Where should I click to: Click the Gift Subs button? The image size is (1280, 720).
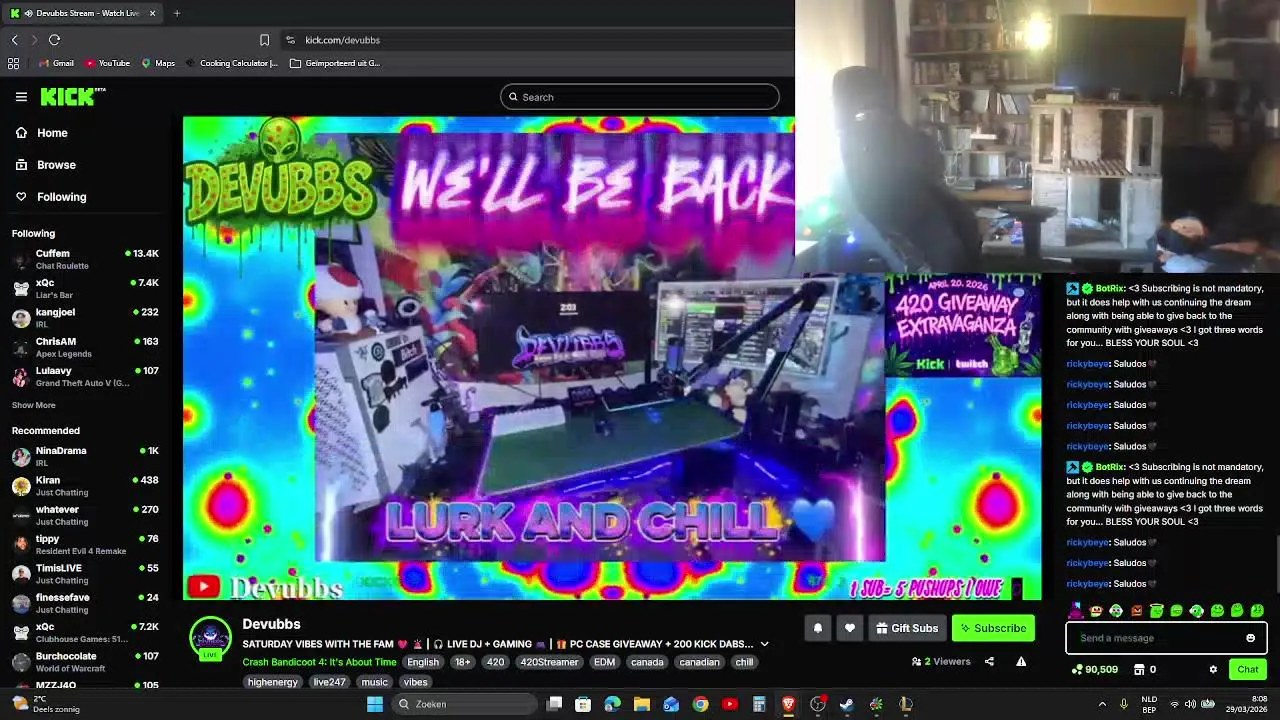click(x=907, y=628)
